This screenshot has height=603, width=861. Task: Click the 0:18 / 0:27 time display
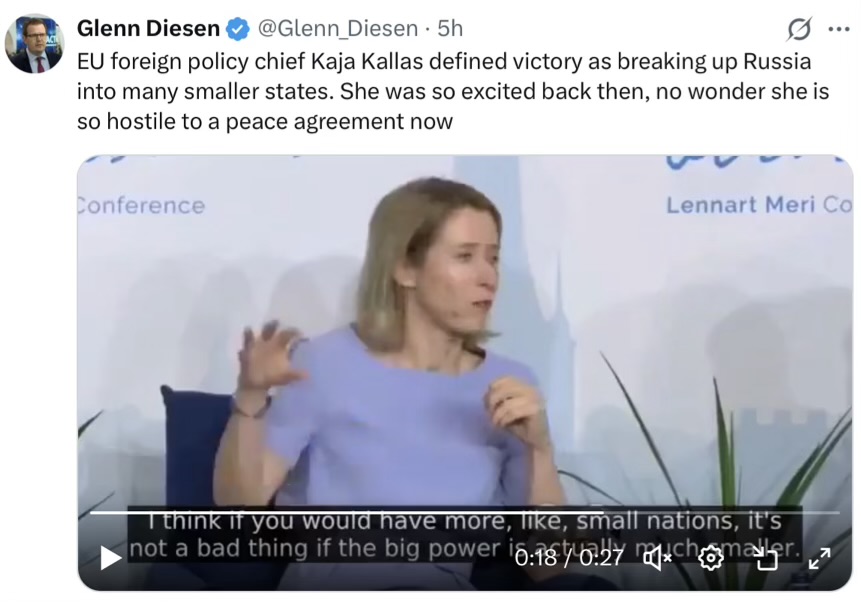[569, 558]
